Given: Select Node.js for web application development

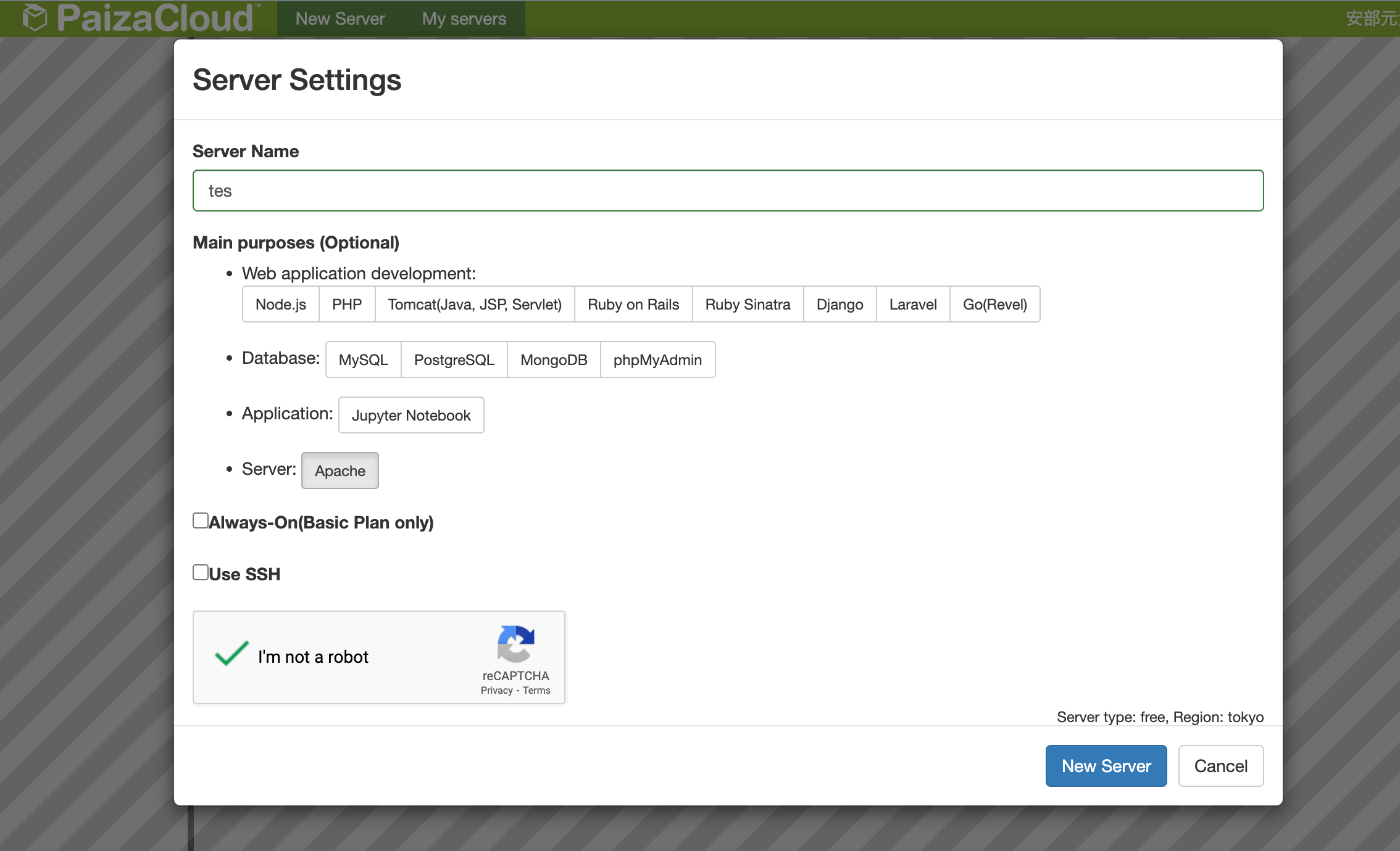Looking at the screenshot, I should pyautogui.click(x=280, y=303).
